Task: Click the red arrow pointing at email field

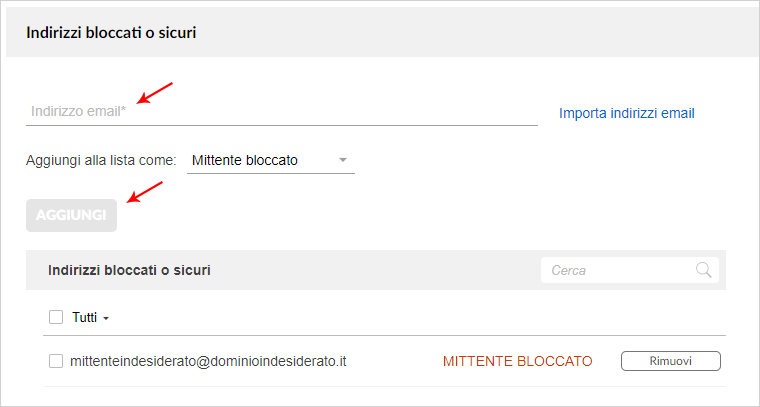Action: 155,93
